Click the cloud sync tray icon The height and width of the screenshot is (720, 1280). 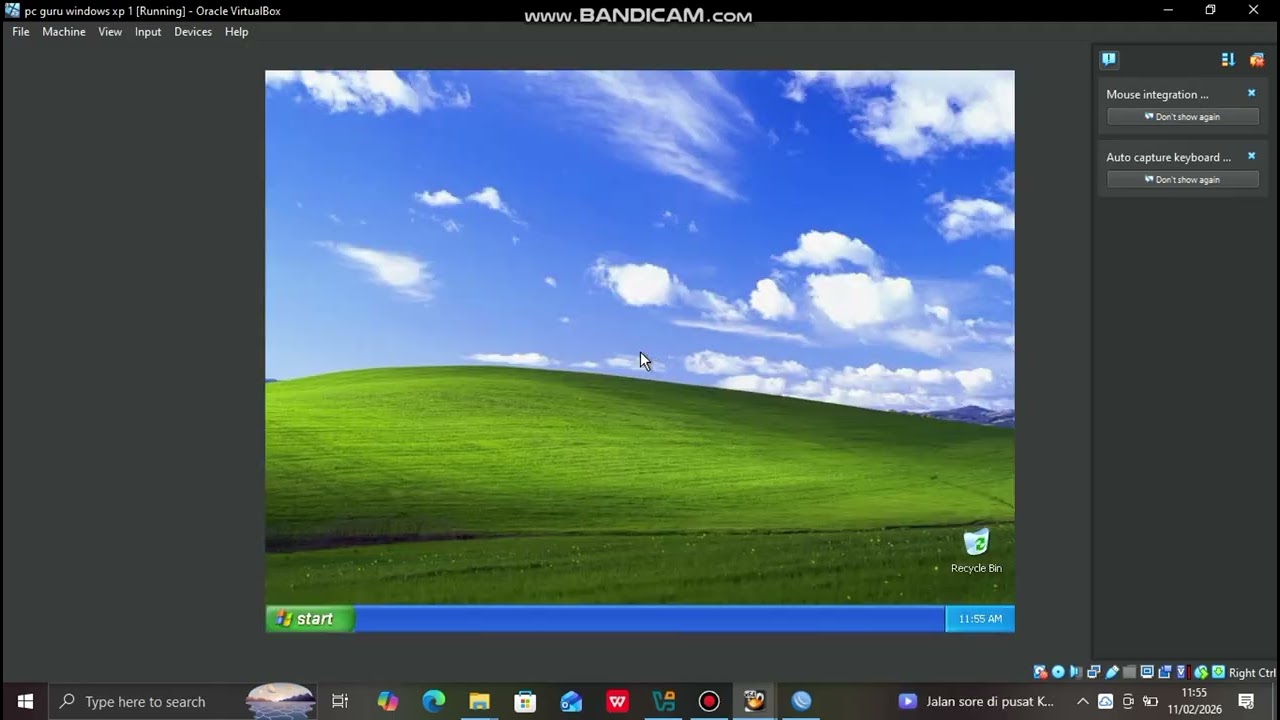1105,701
